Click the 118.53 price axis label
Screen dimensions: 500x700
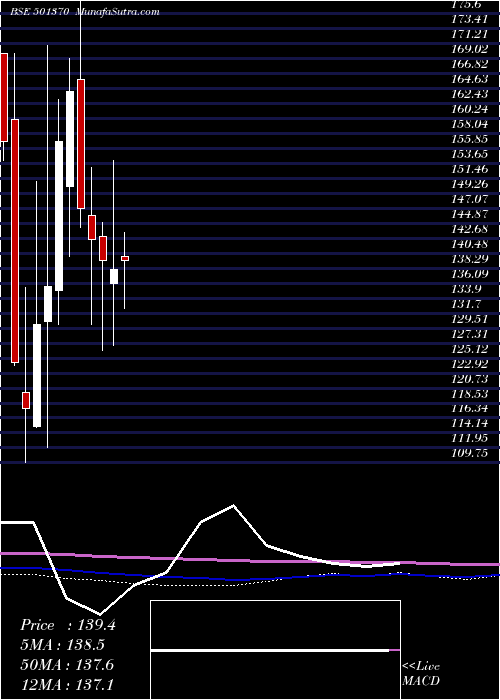pyautogui.click(x=471, y=394)
